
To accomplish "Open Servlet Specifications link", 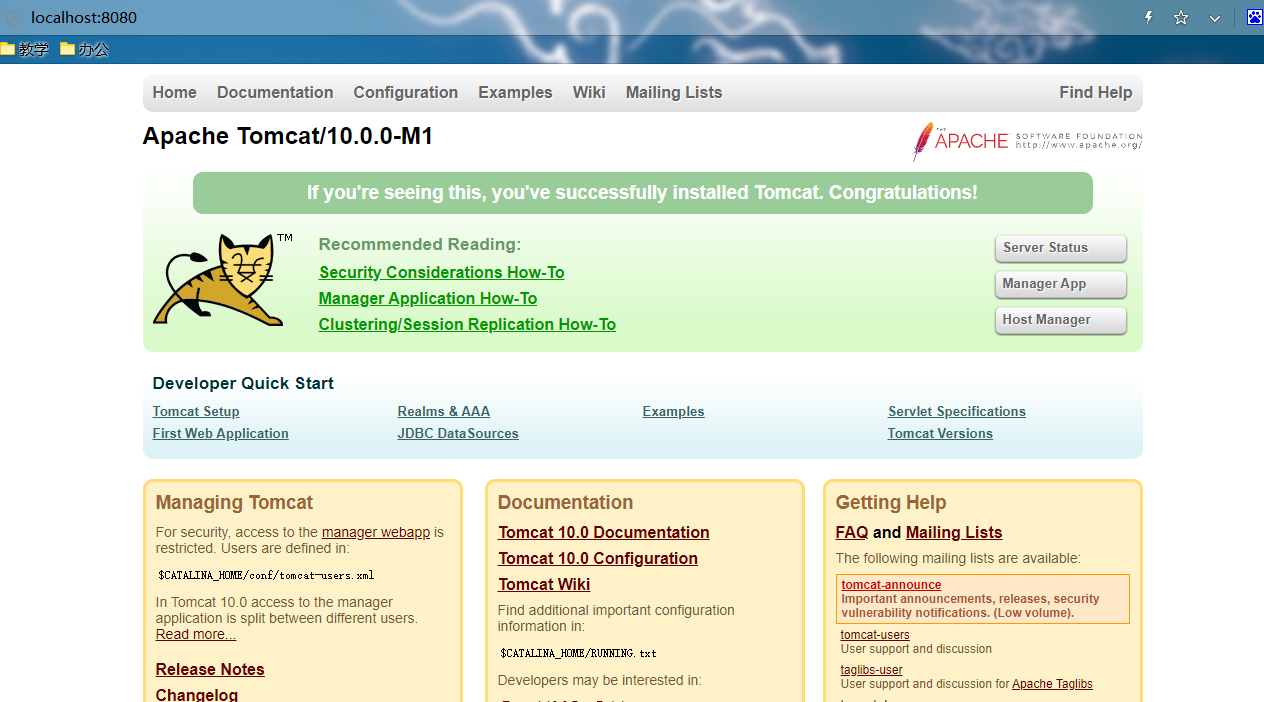I will click(957, 411).
